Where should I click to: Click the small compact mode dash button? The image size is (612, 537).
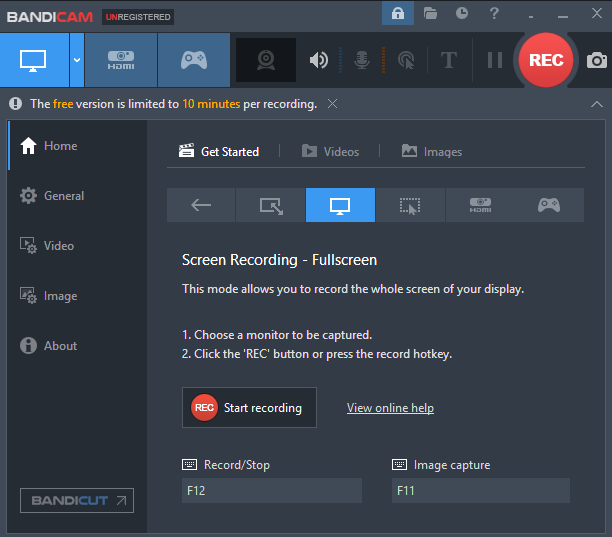point(531,17)
